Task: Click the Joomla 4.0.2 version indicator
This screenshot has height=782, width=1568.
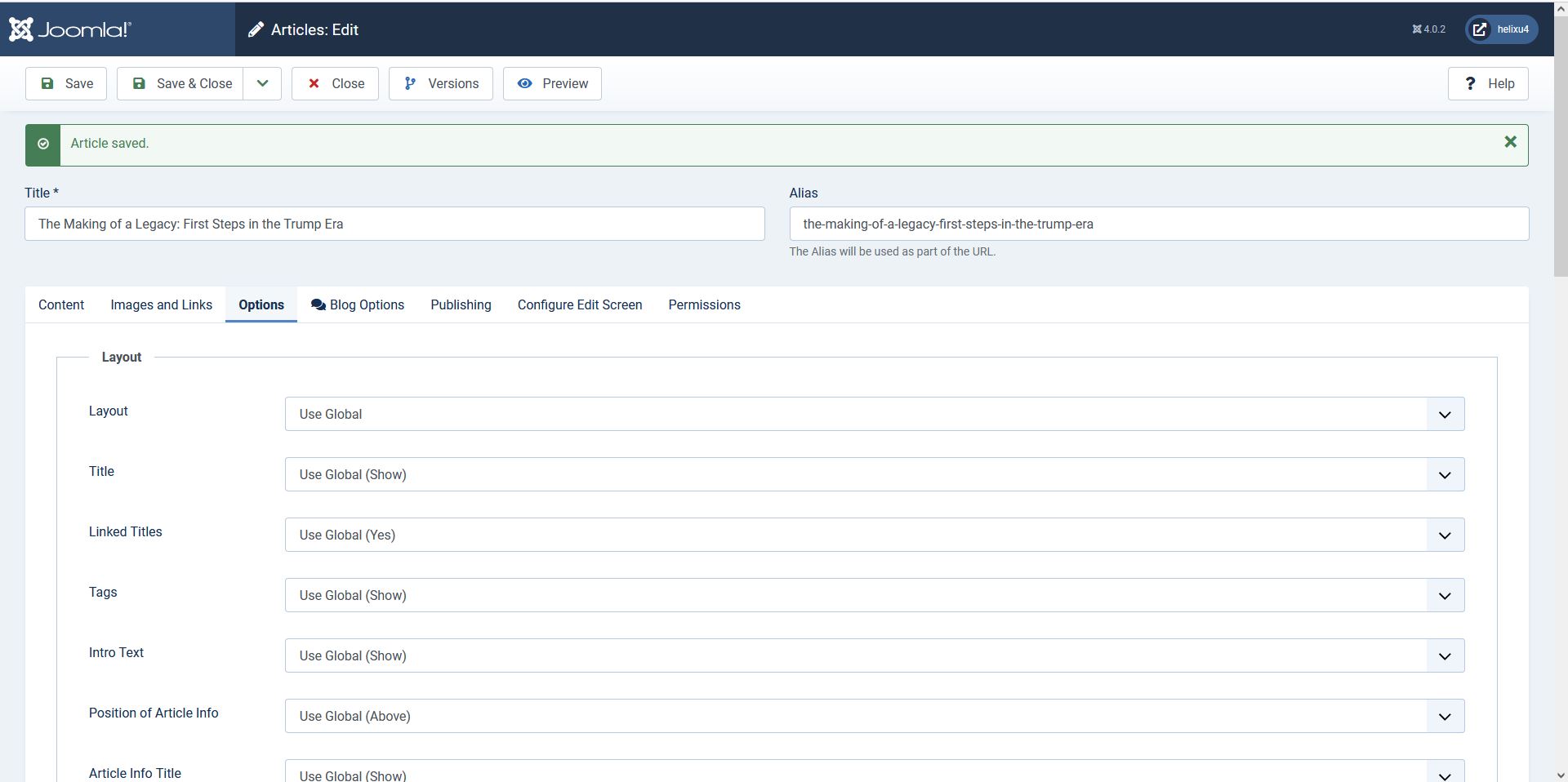Action: point(1428,29)
